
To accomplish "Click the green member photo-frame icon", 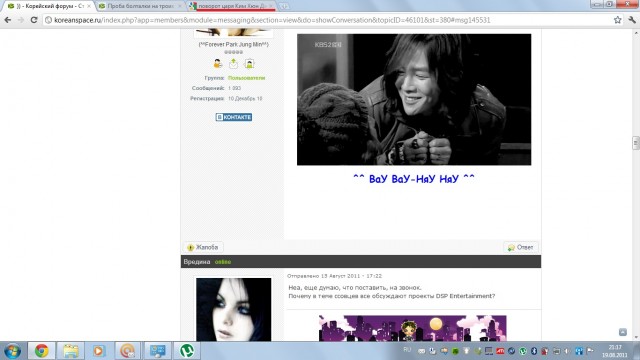I will click(x=249, y=64).
